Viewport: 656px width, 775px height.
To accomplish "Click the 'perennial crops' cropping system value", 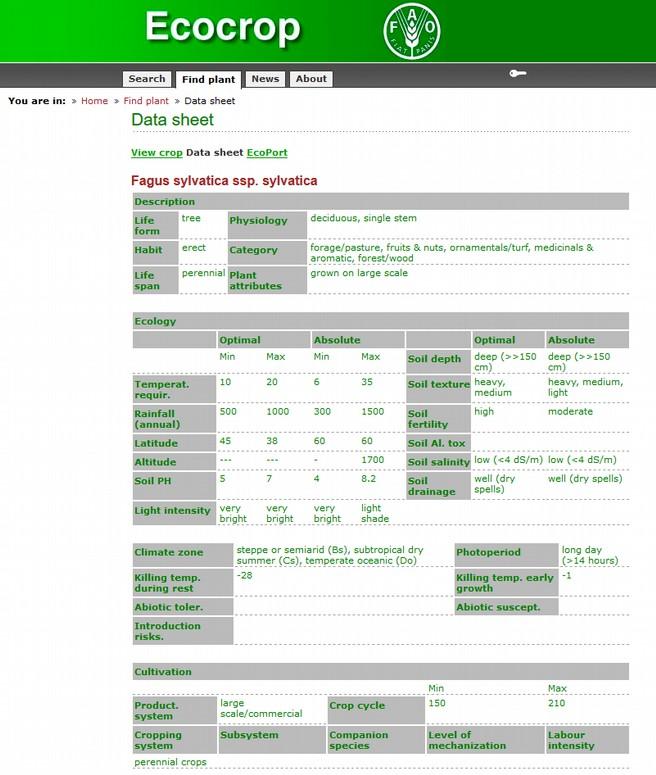I will tap(171, 762).
